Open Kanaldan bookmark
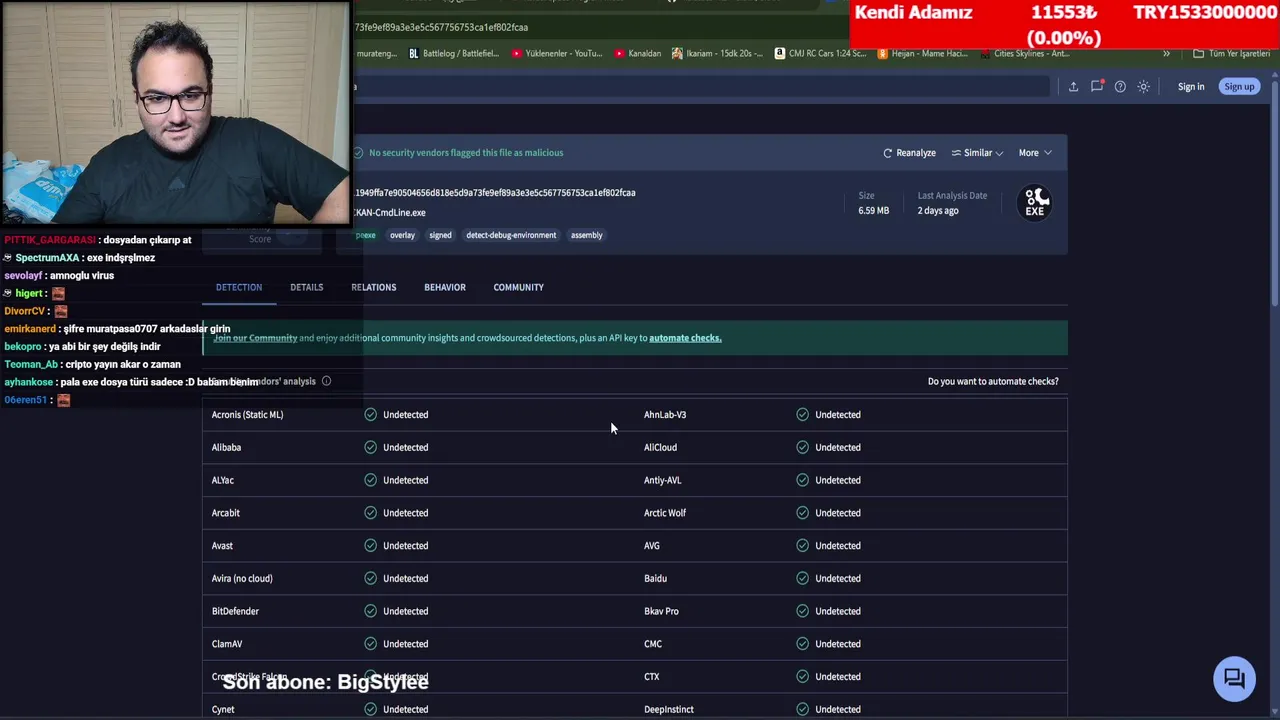1280x720 pixels. click(638, 54)
